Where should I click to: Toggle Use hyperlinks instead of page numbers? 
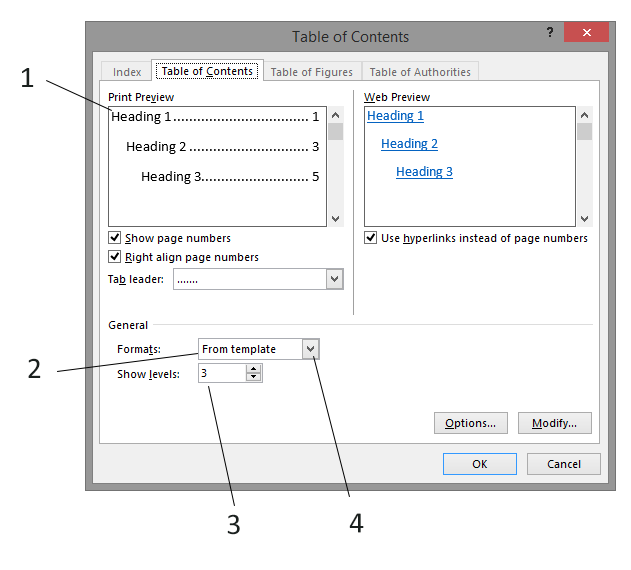click(370, 238)
